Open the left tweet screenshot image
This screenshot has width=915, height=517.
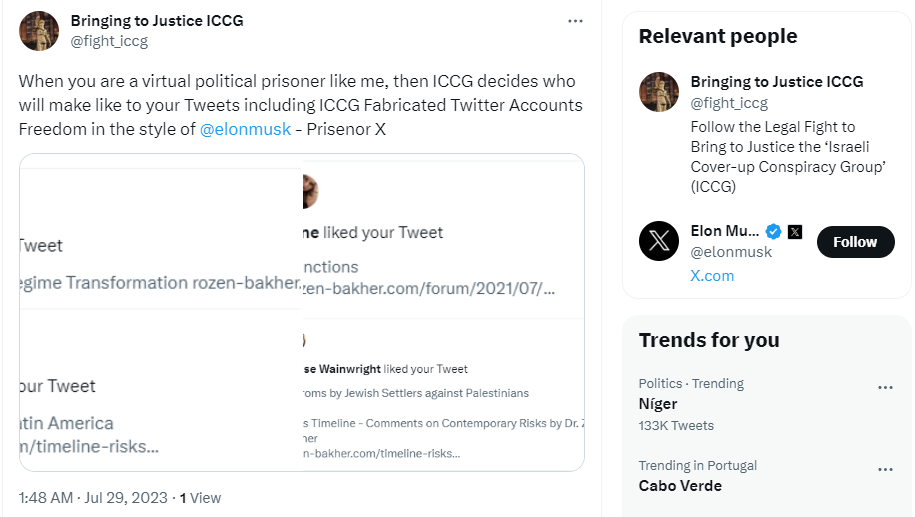pyautogui.click(x=160, y=312)
